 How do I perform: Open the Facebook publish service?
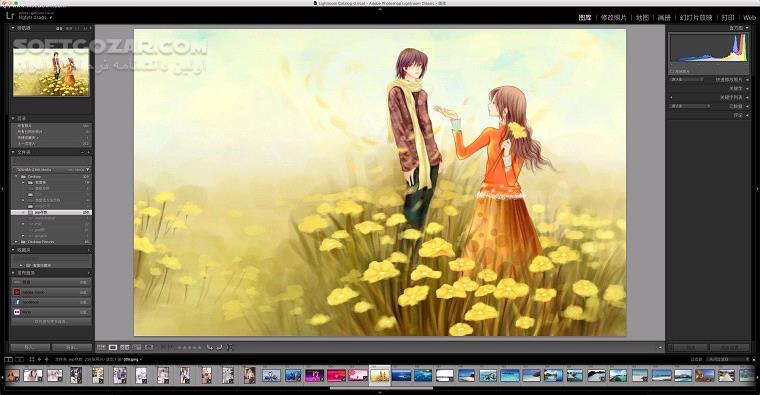pos(51,302)
